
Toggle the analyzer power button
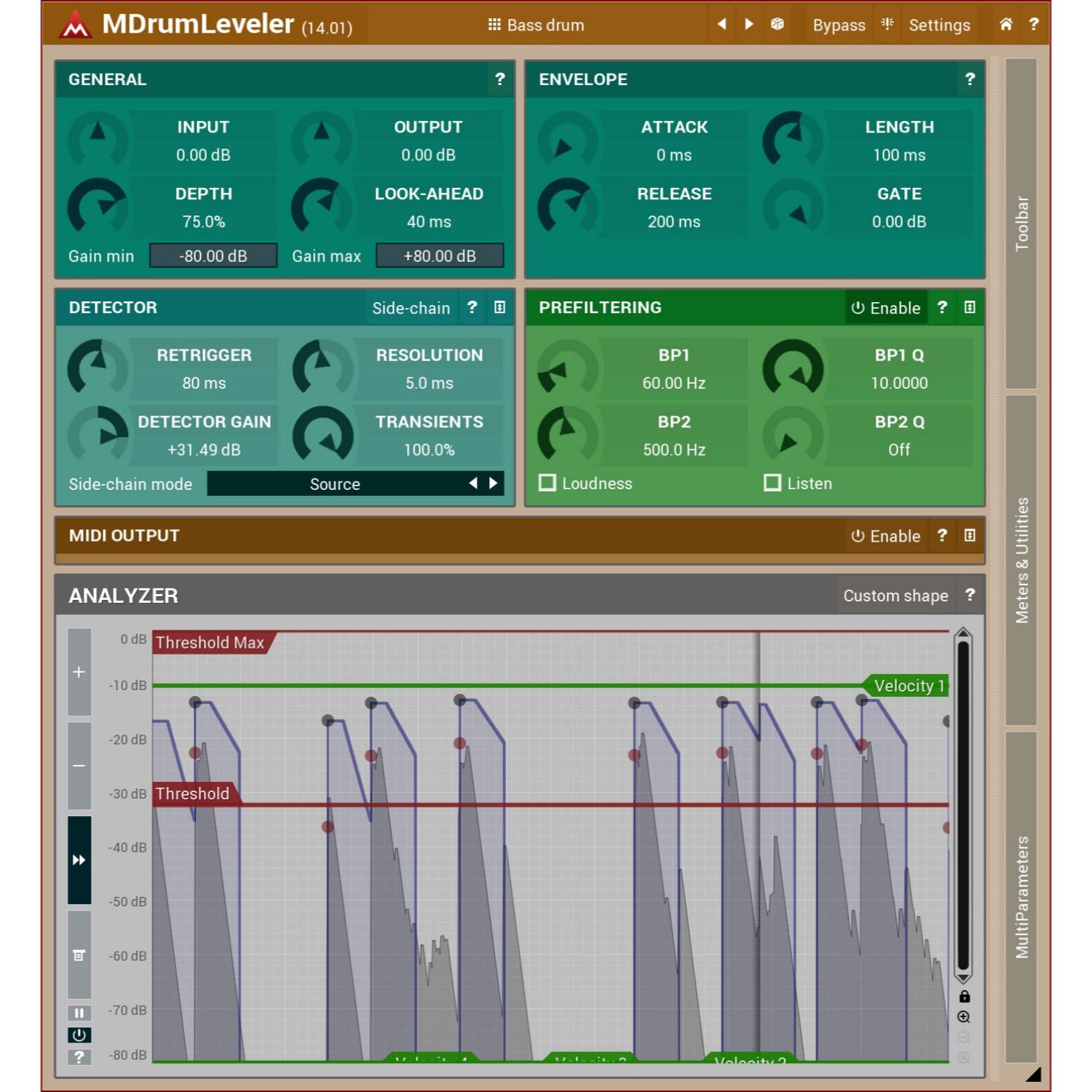(79, 1034)
